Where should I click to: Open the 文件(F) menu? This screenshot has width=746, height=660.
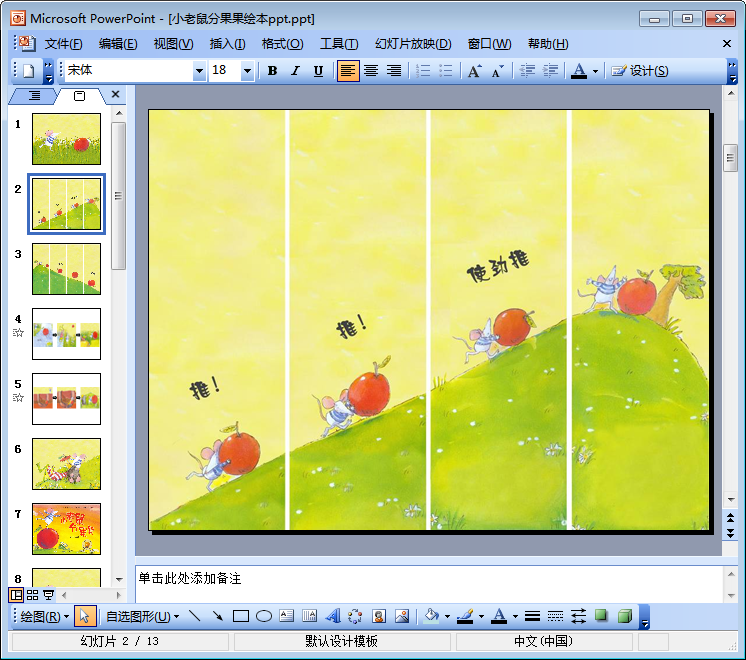(63, 44)
